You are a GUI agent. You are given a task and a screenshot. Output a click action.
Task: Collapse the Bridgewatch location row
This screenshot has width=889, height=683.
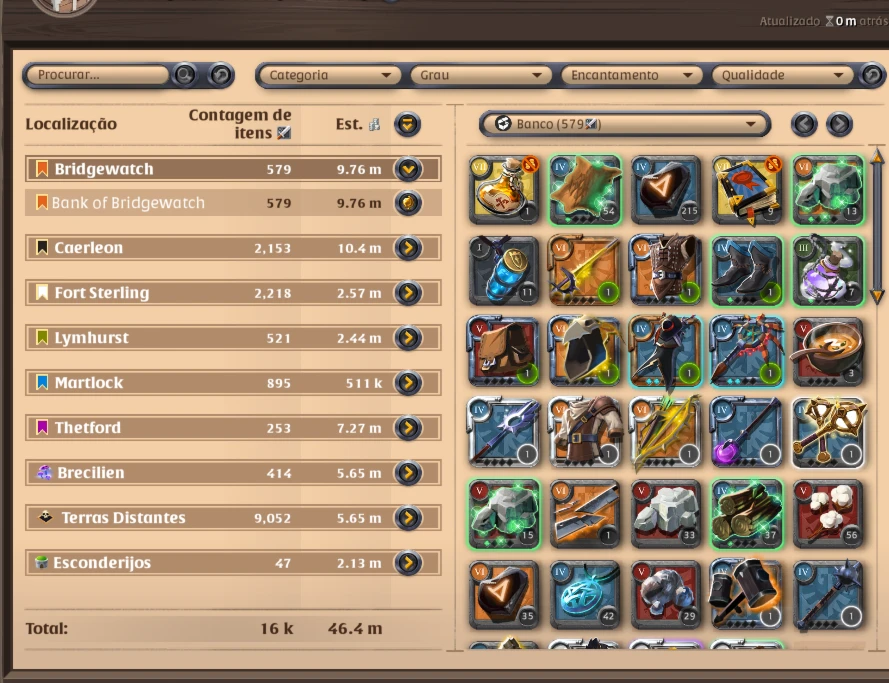point(408,169)
